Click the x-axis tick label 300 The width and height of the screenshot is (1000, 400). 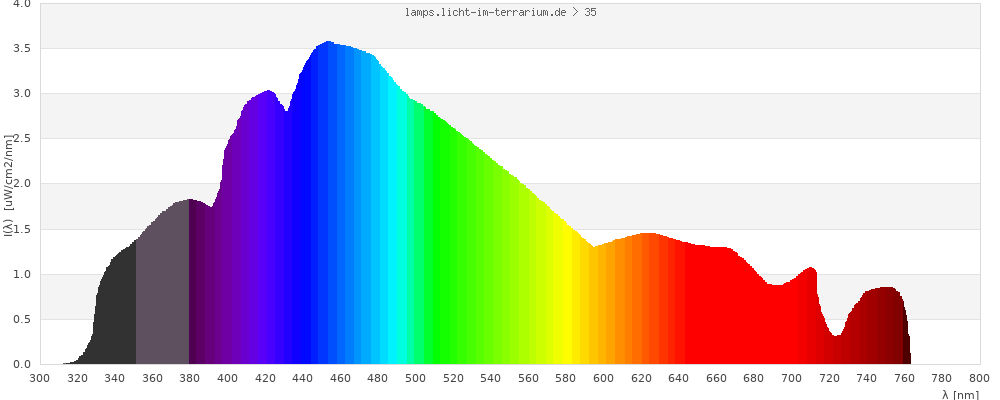40,378
